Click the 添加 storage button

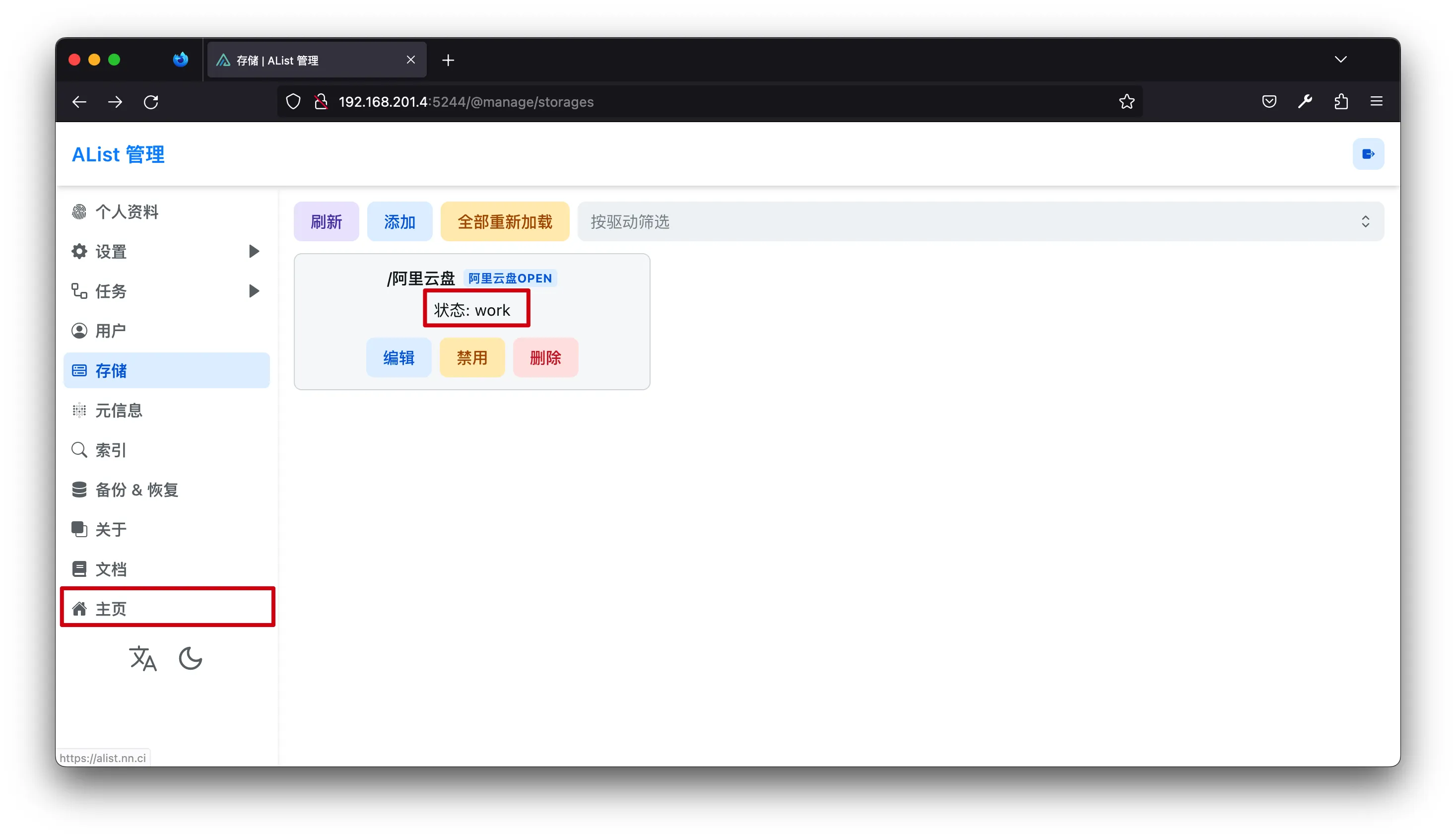(399, 221)
